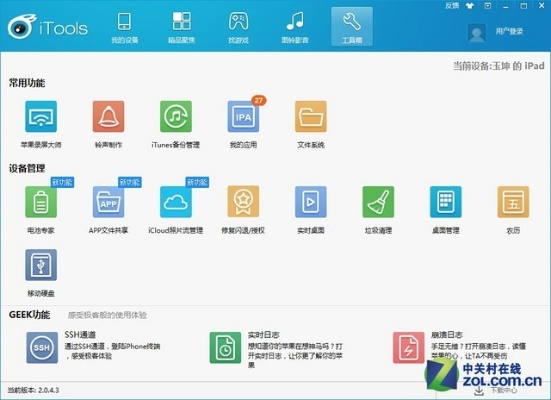551x400 pixels.
Task: Open title bar dropdown menu icon
Action: pos(488,6)
